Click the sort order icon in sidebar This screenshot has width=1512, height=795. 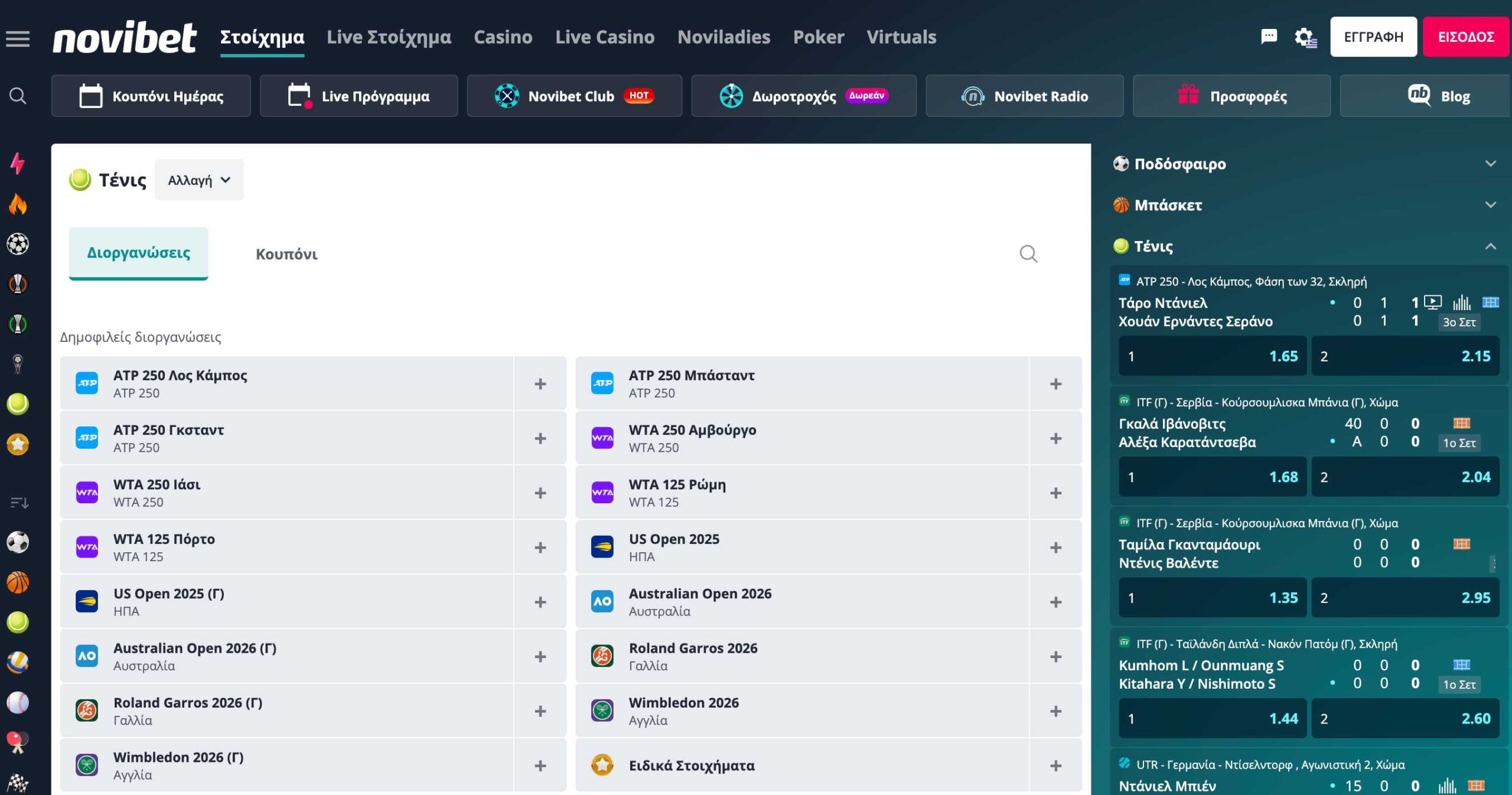coord(19,503)
